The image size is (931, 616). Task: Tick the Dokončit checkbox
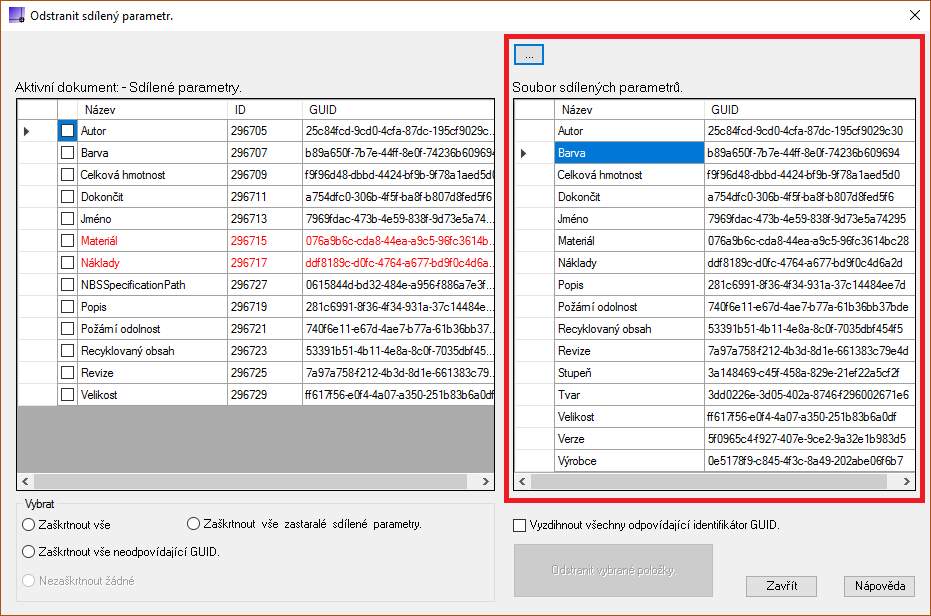(x=68, y=197)
